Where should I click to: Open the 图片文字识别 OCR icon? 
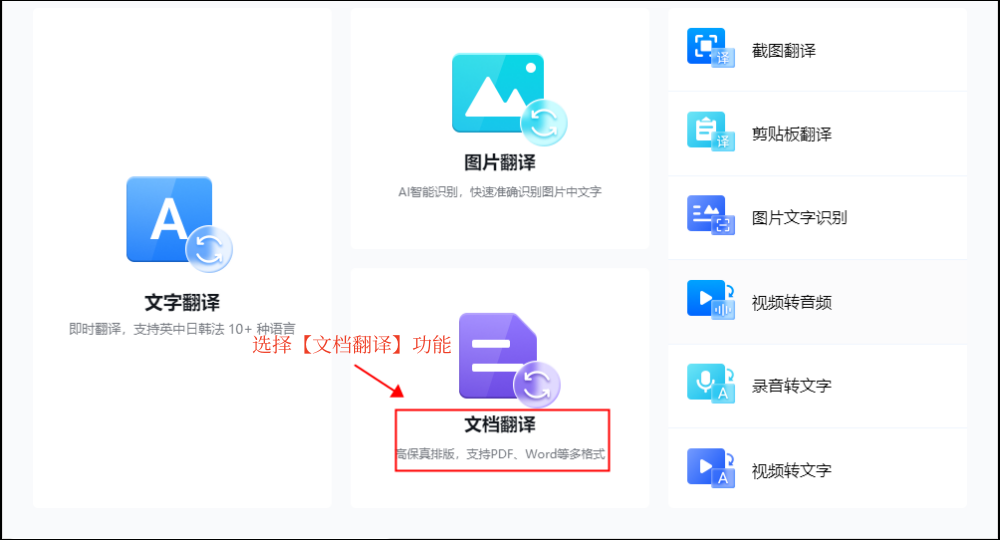710,215
